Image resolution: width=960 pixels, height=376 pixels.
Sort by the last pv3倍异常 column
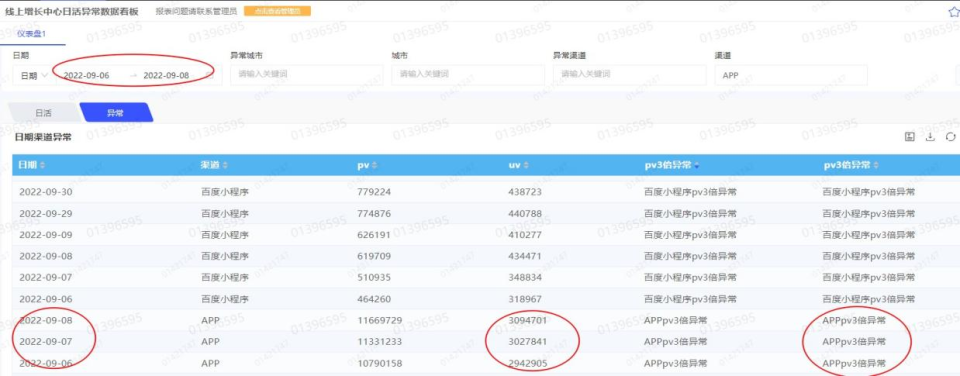tap(876, 166)
